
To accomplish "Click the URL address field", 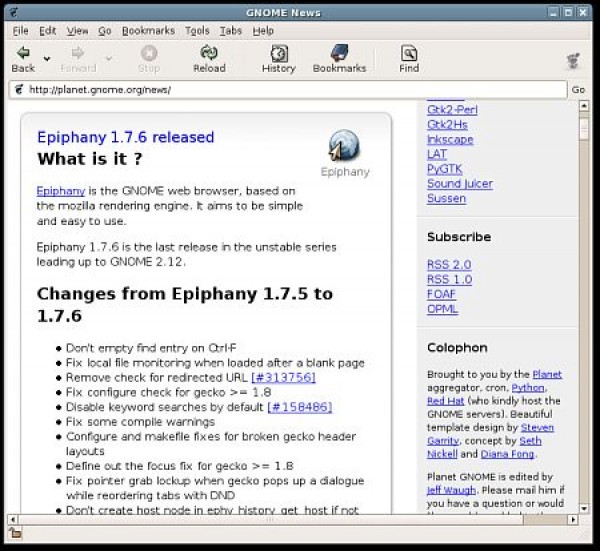I will [x=290, y=90].
